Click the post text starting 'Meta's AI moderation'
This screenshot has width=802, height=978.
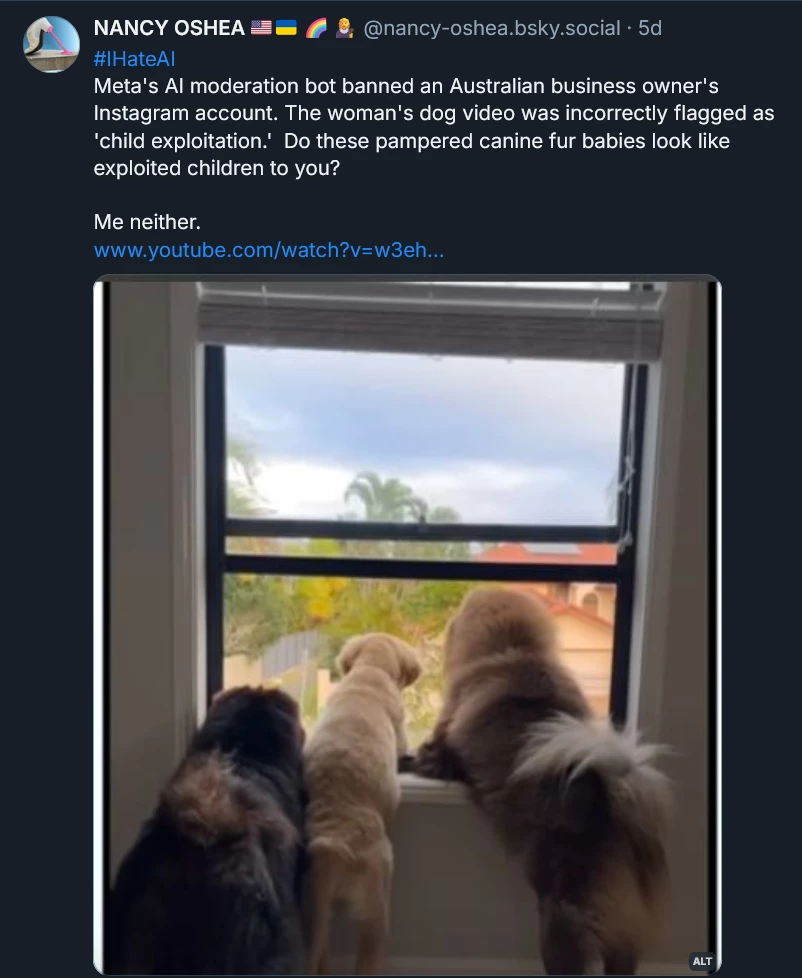click(434, 127)
